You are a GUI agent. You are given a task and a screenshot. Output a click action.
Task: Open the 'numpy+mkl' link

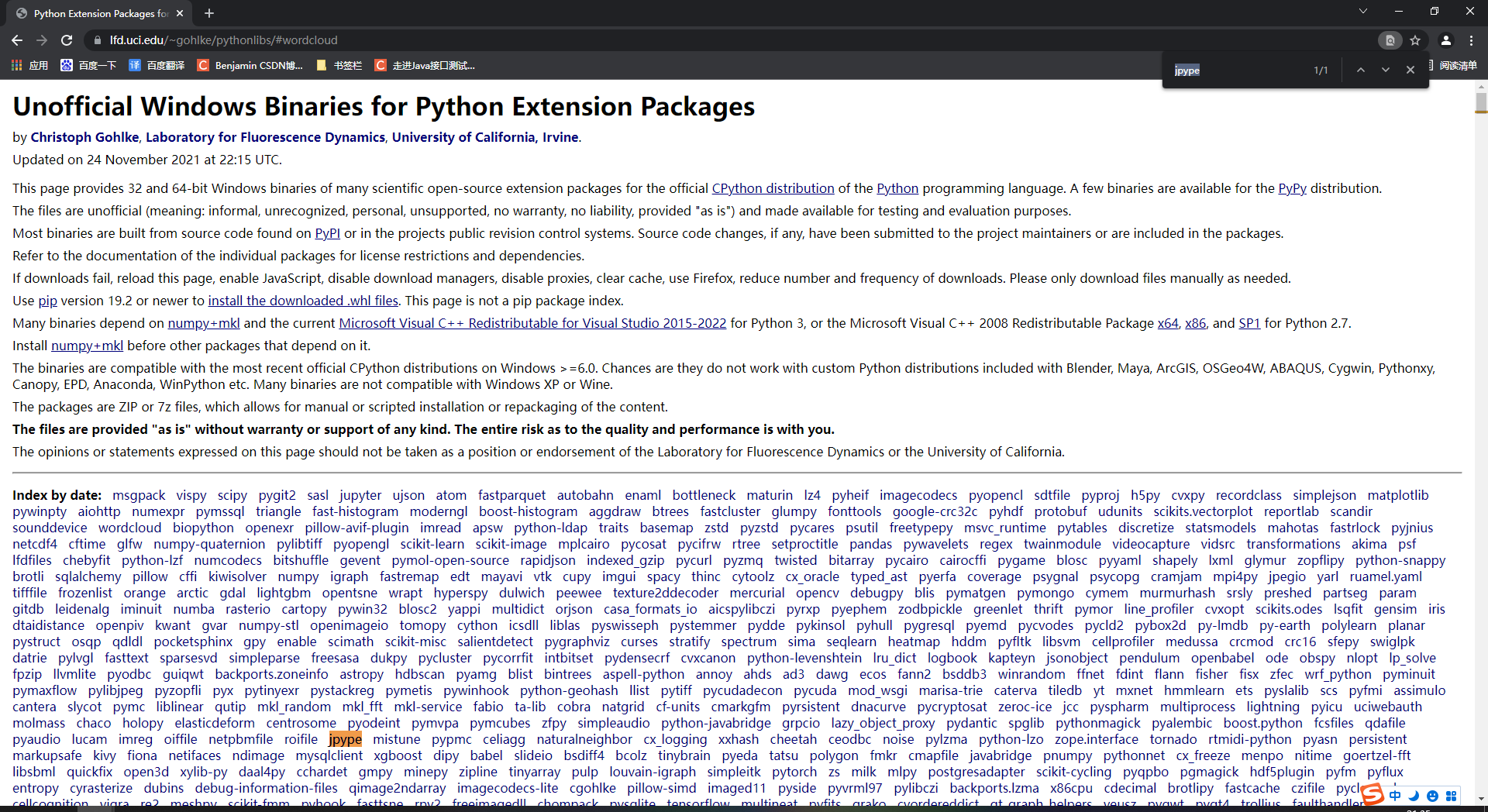coord(203,323)
